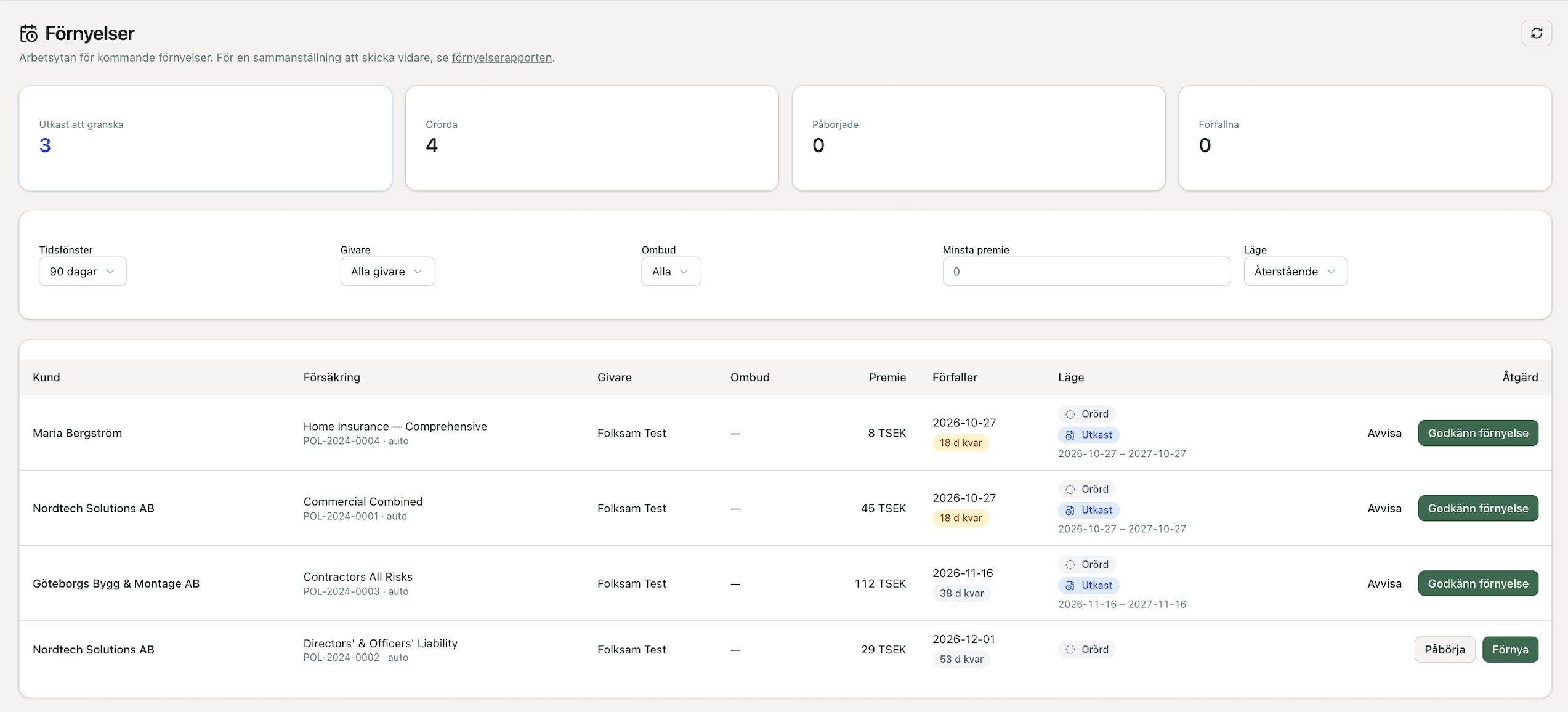Image resolution: width=1568 pixels, height=712 pixels.
Task: Open the Ombud Alla dropdown
Action: (x=671, y=272)
